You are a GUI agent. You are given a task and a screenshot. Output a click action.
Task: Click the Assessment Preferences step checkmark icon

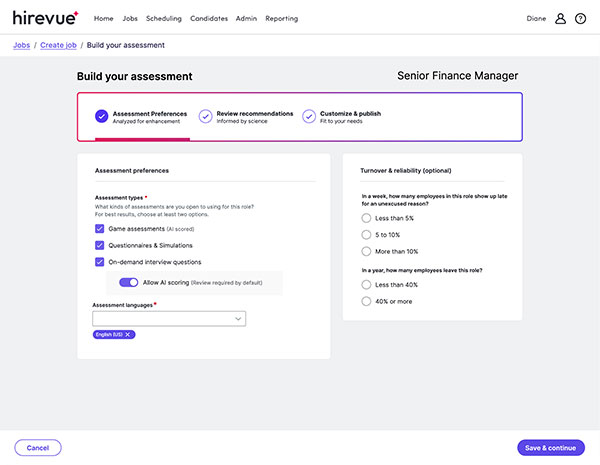coord(101,116)
